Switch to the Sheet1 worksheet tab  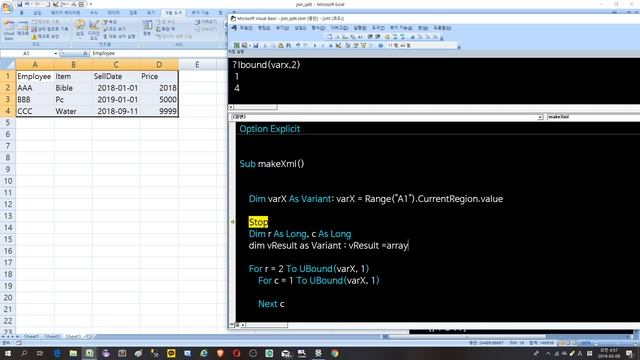[x=31, y=336]
